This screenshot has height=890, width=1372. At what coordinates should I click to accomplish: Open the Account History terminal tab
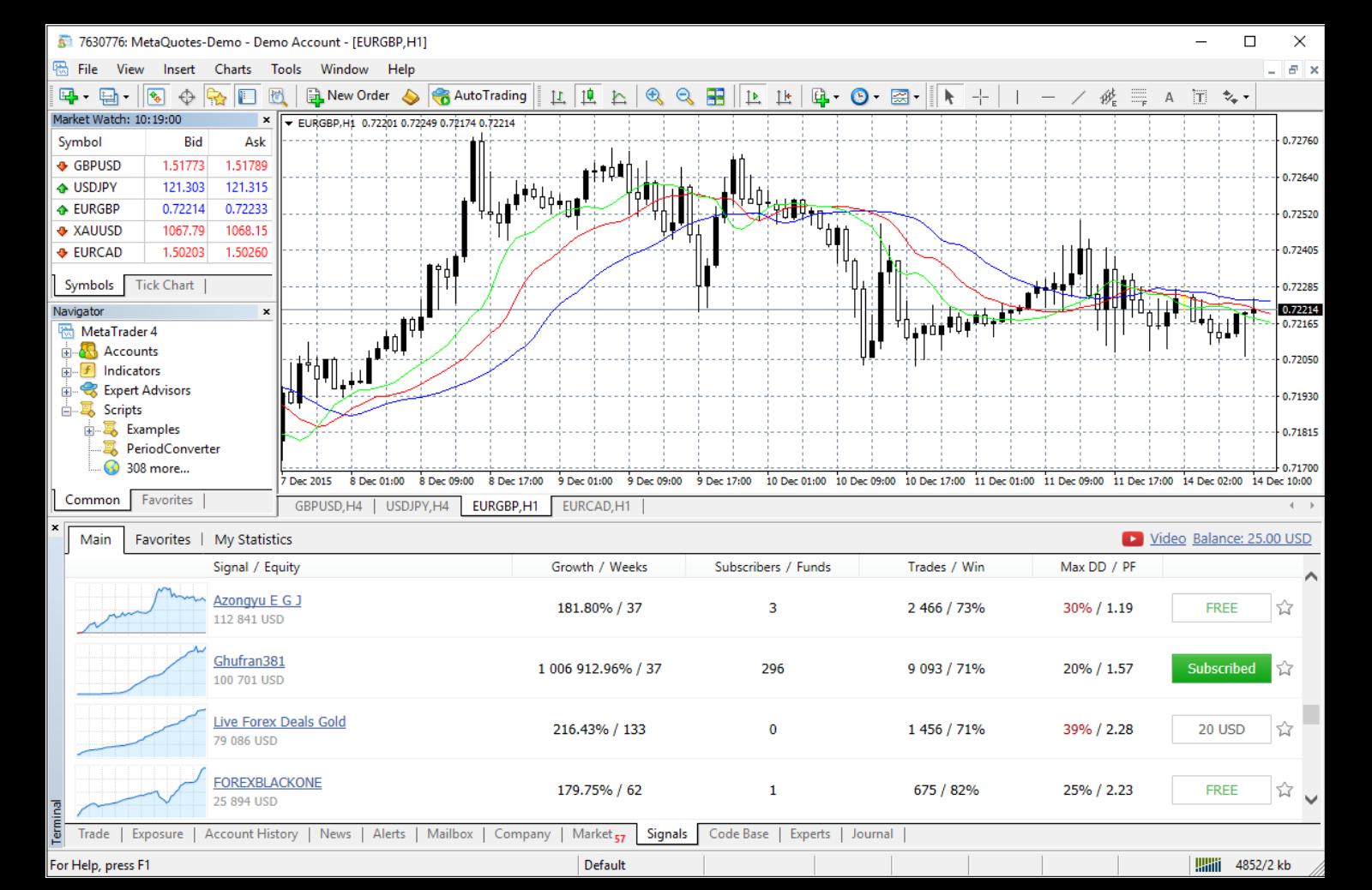[251, 833]
